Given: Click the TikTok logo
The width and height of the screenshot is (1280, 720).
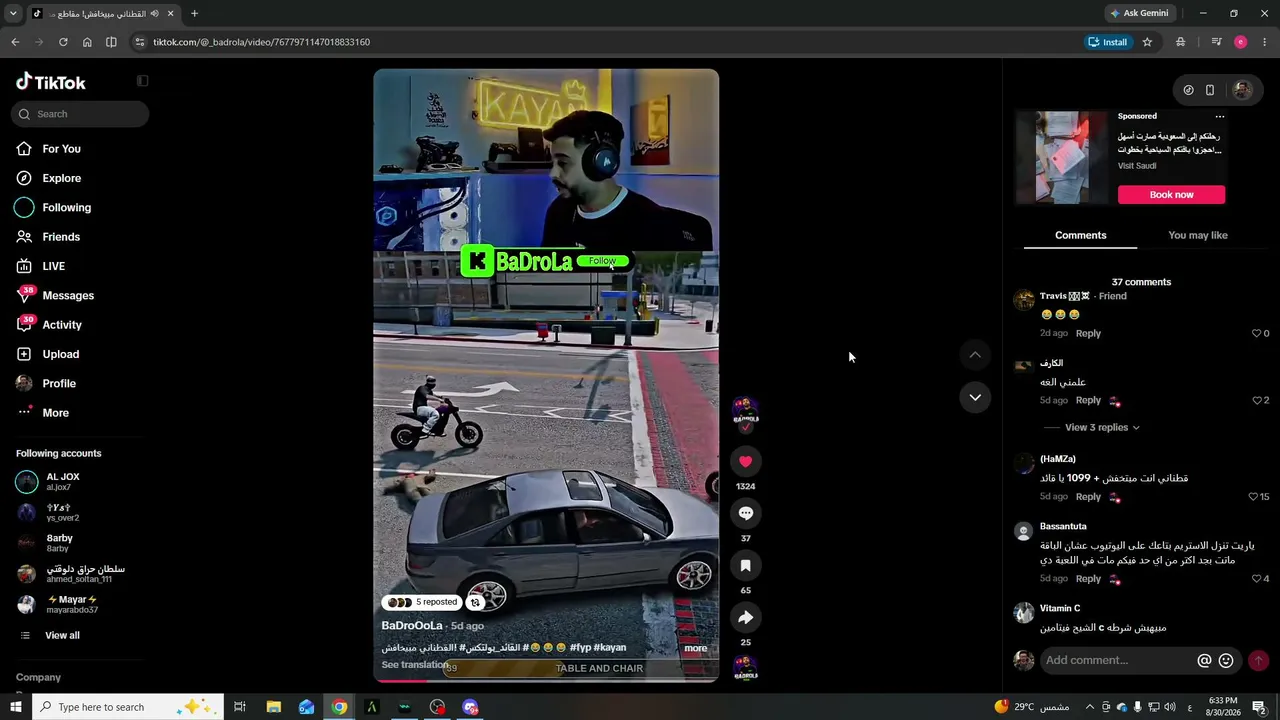Looking at the screenshot, I should [51, 82].
